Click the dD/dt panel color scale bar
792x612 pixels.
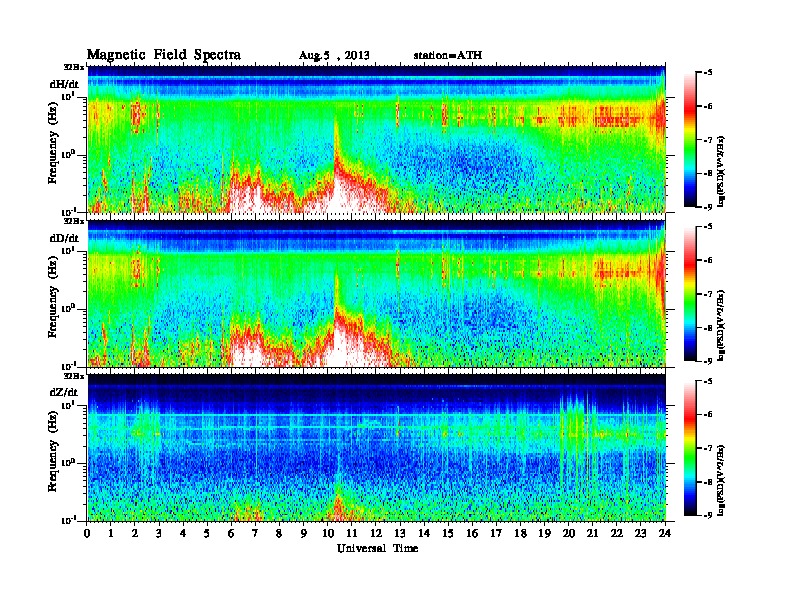(690, 294)
